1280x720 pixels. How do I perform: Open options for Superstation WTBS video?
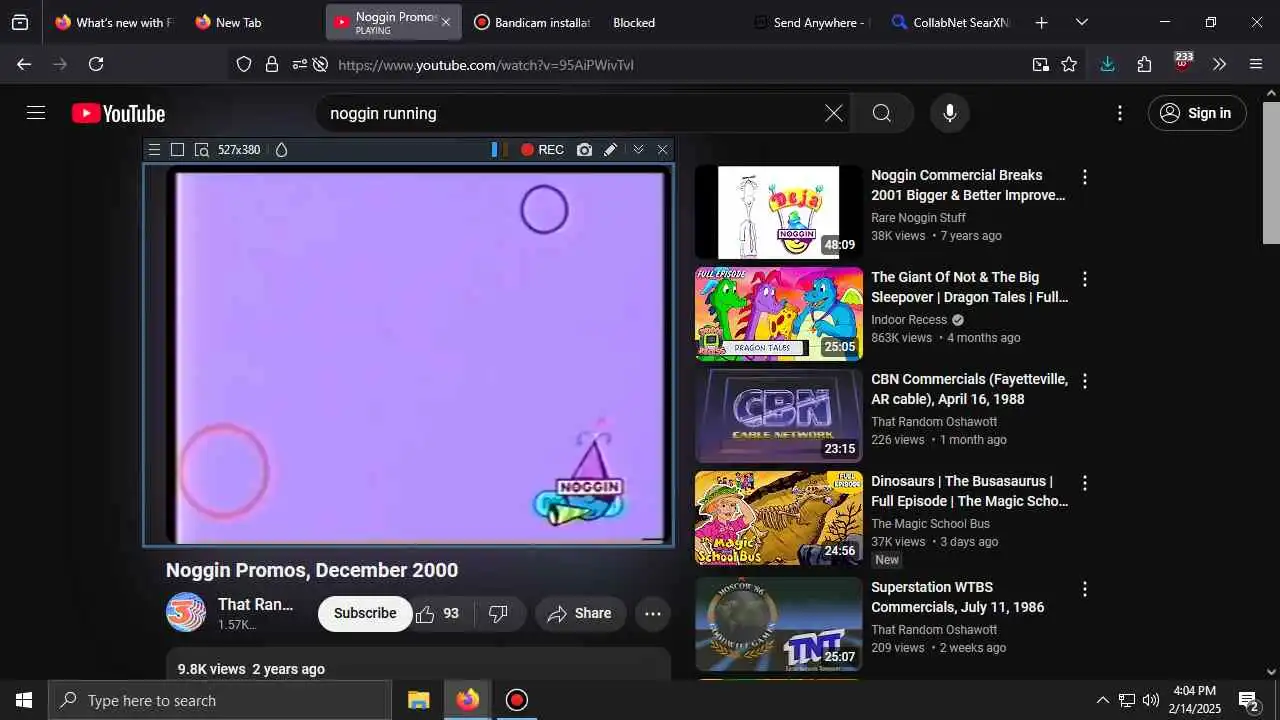[x=1084, y=589]
